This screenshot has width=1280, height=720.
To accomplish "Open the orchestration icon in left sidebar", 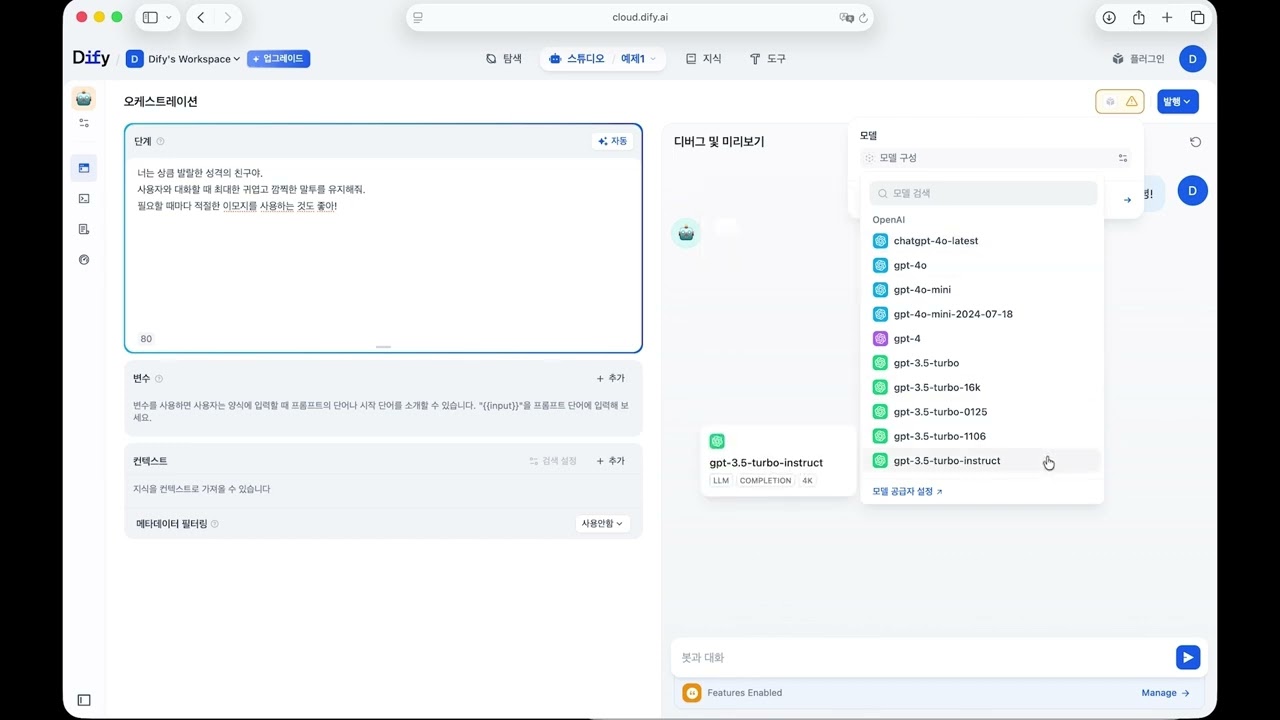I will click(84, 168).
